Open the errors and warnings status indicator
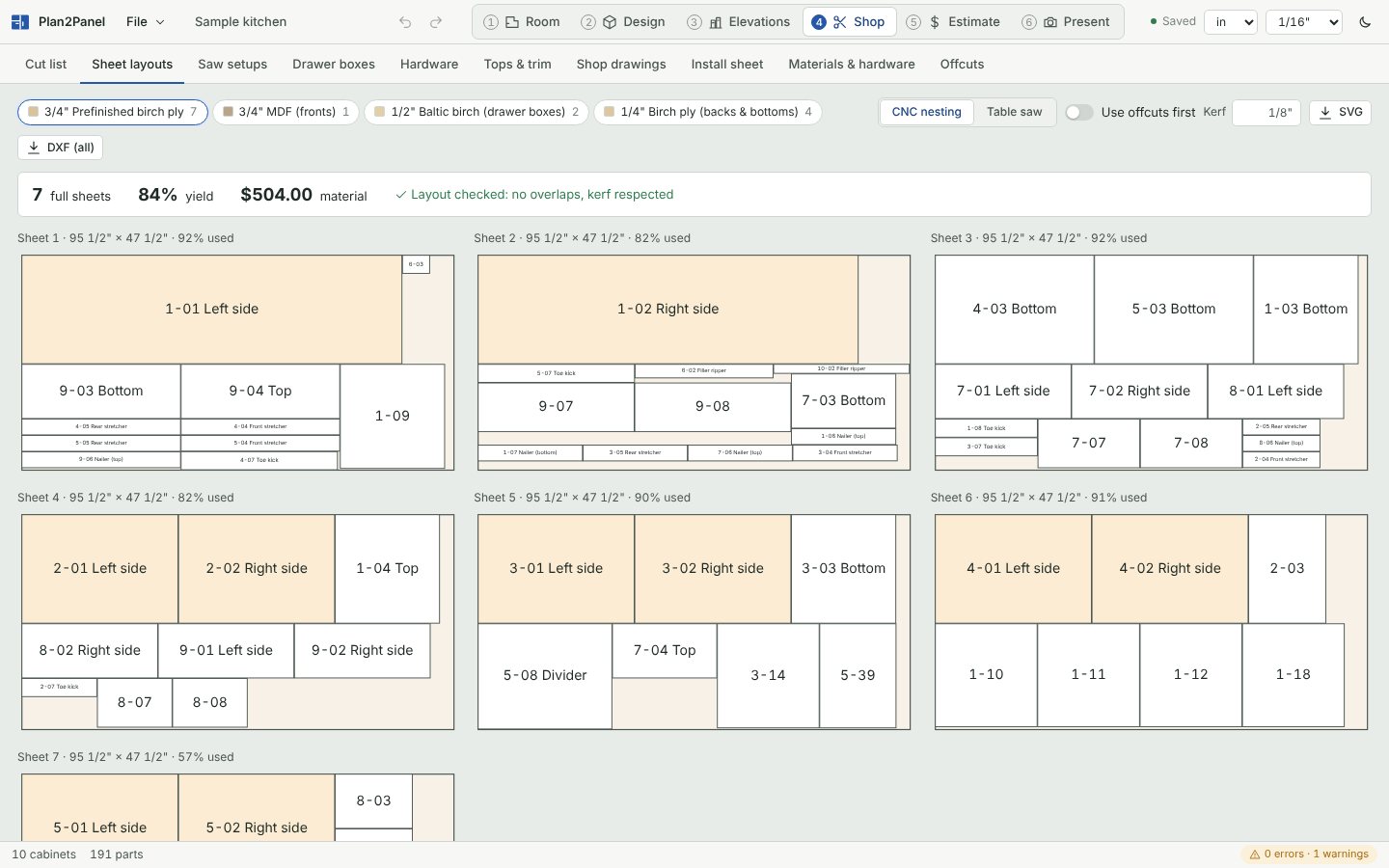 (x=1309, y=854)
